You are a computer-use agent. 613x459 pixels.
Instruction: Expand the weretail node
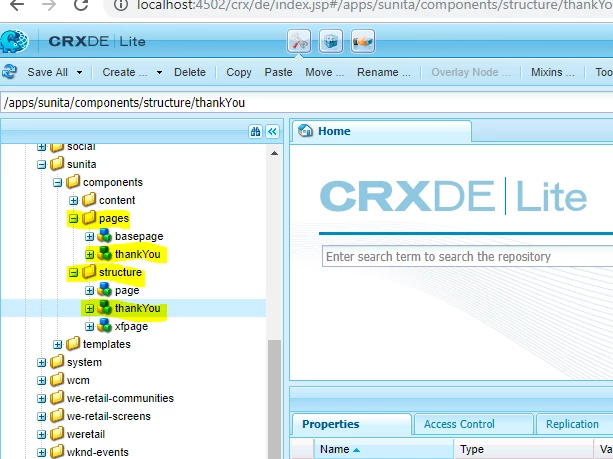click(41, 434)
